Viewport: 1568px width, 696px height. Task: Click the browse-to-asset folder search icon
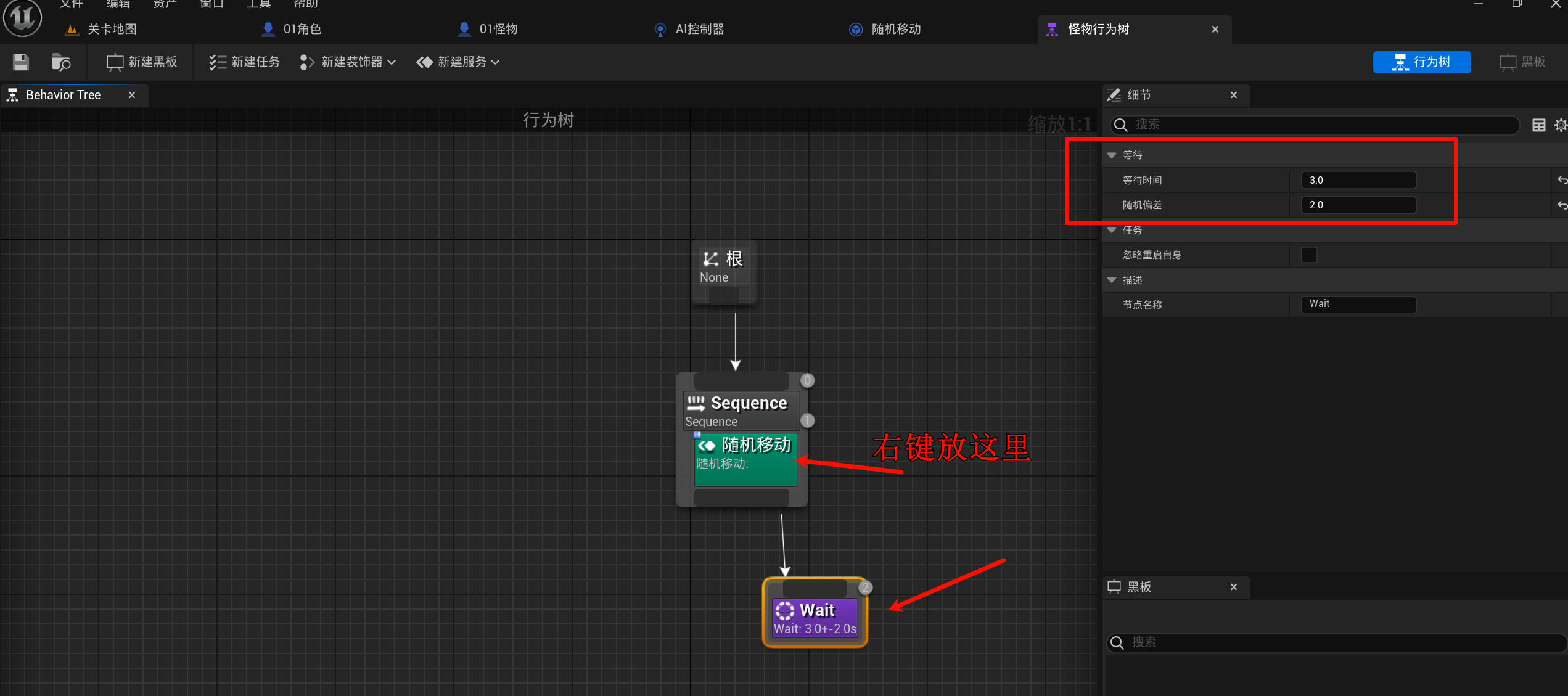(61, 62)
